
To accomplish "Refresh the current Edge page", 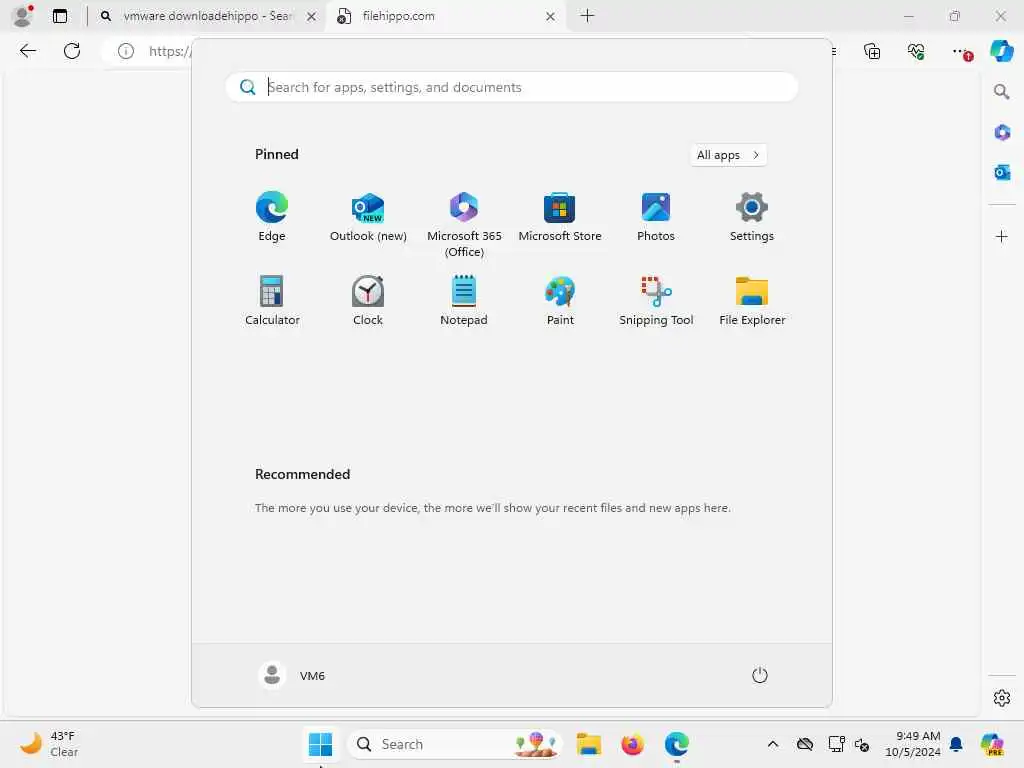I will 72,51.
